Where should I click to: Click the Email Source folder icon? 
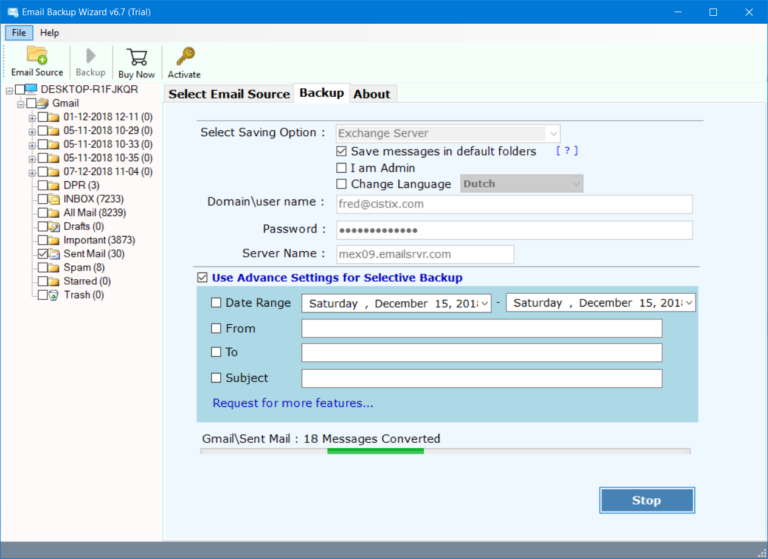pyautogui.click(x=37, y=56)
